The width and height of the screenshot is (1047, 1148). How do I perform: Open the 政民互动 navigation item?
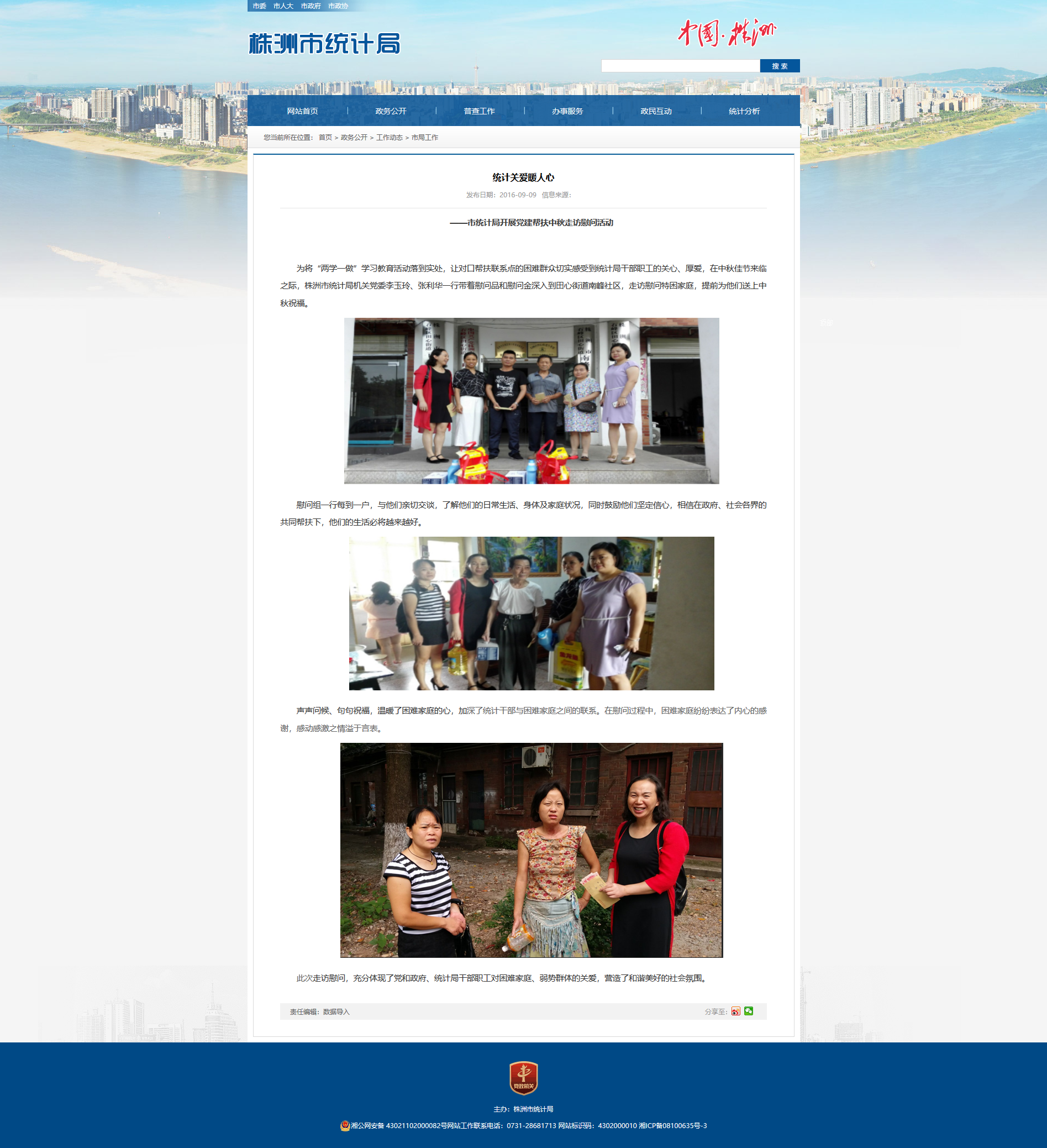coord(656,111)
